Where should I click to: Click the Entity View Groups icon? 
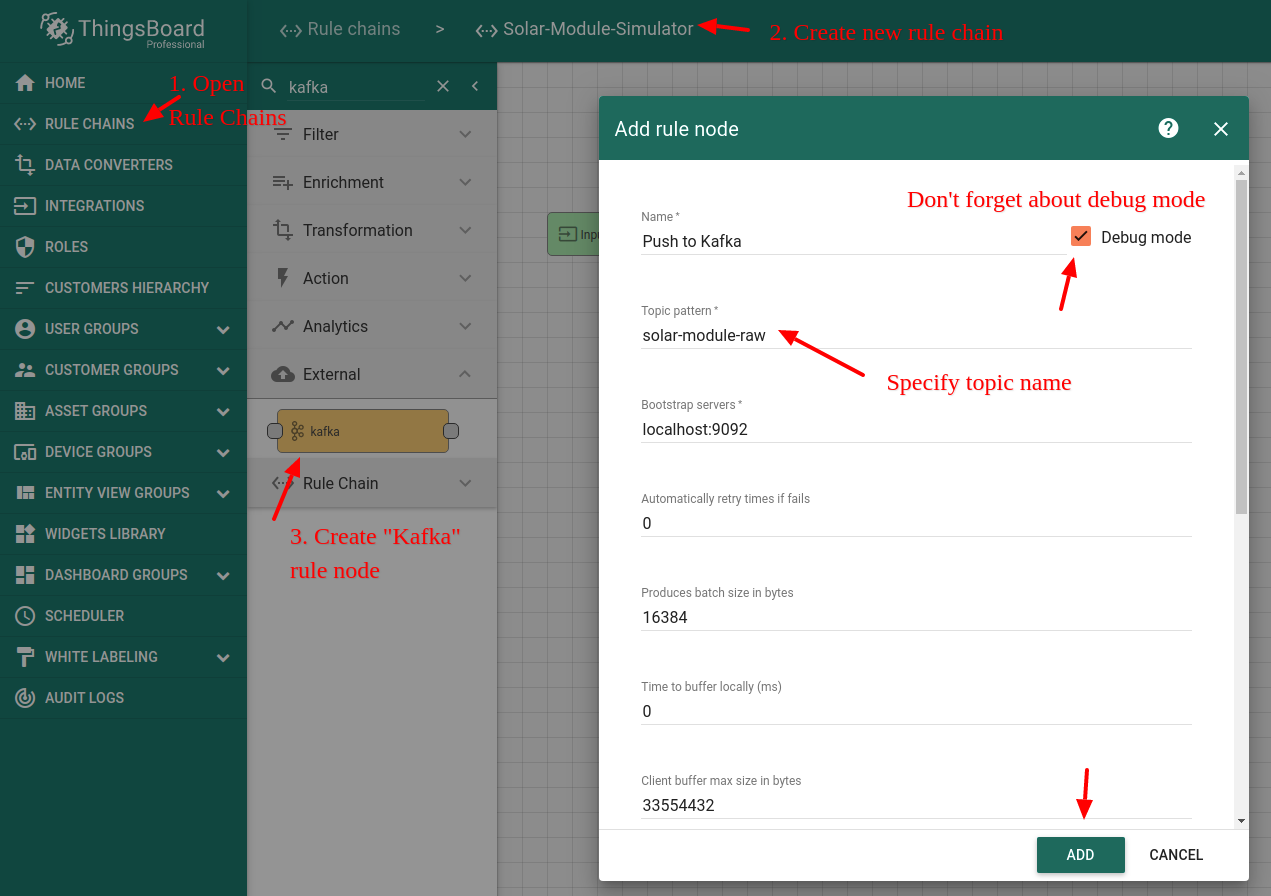26,493
